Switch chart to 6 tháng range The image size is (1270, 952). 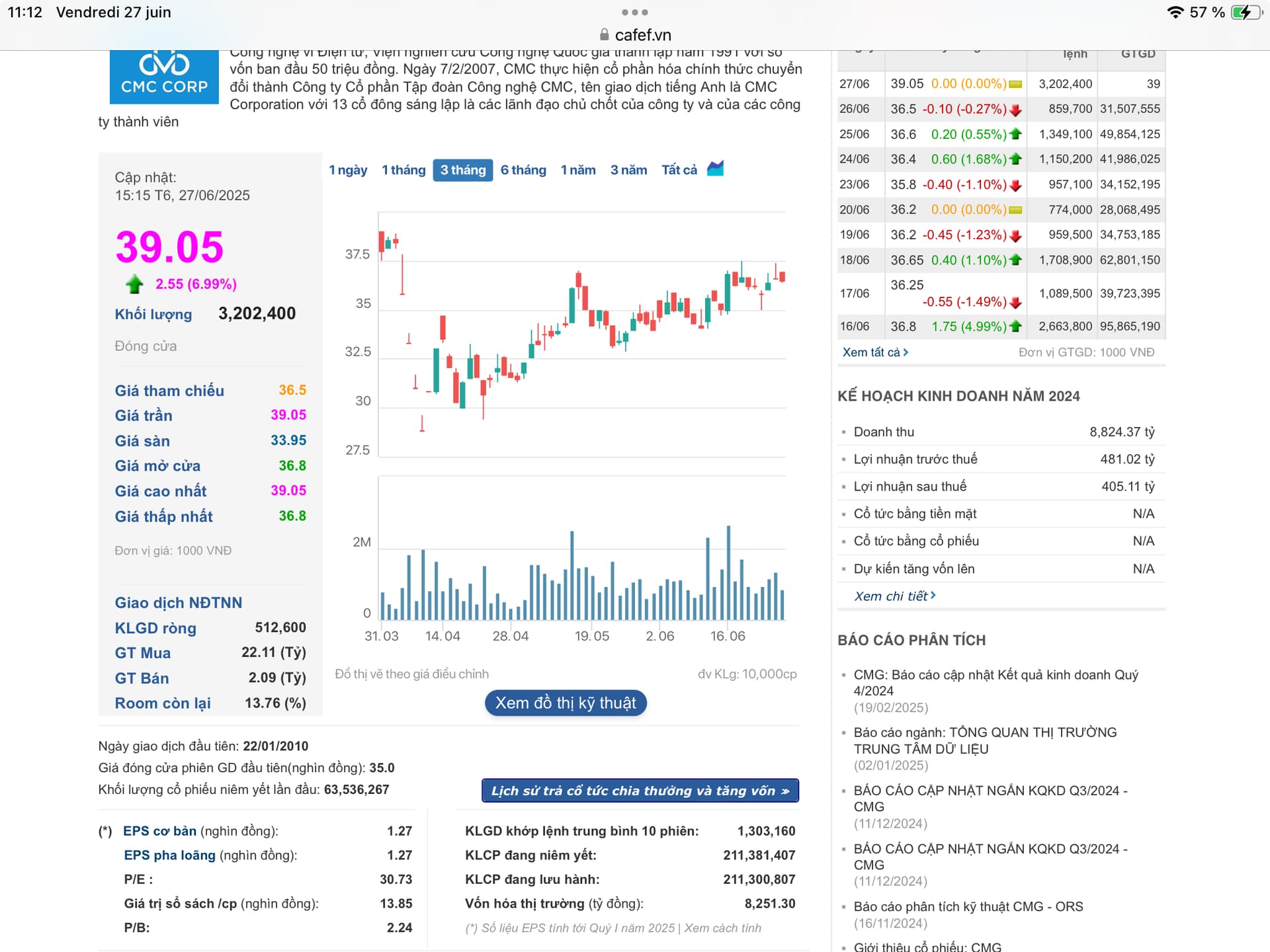523,170
